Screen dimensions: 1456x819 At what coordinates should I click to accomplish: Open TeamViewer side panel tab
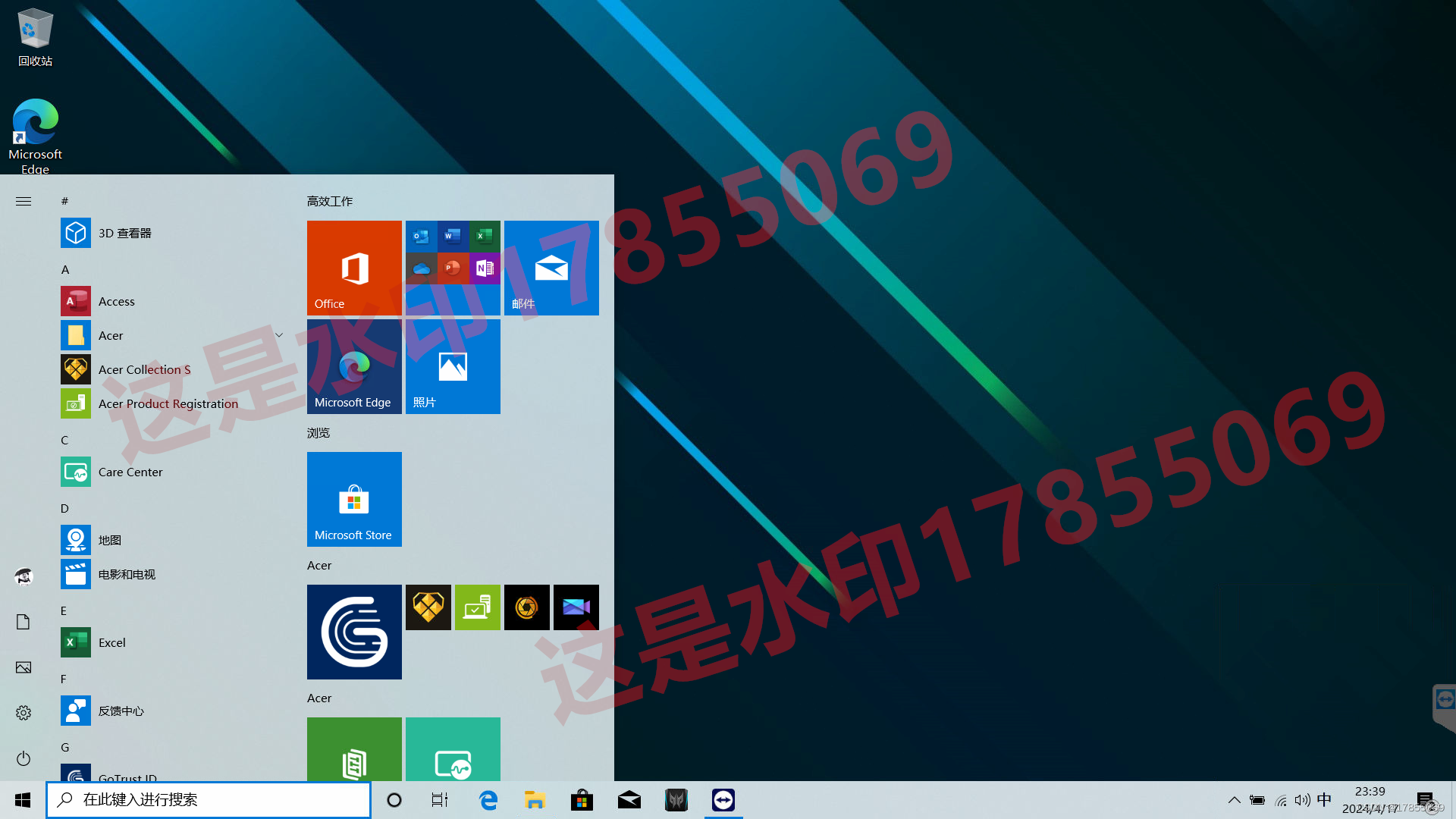pyautogui.click(x=1444, y=707)
